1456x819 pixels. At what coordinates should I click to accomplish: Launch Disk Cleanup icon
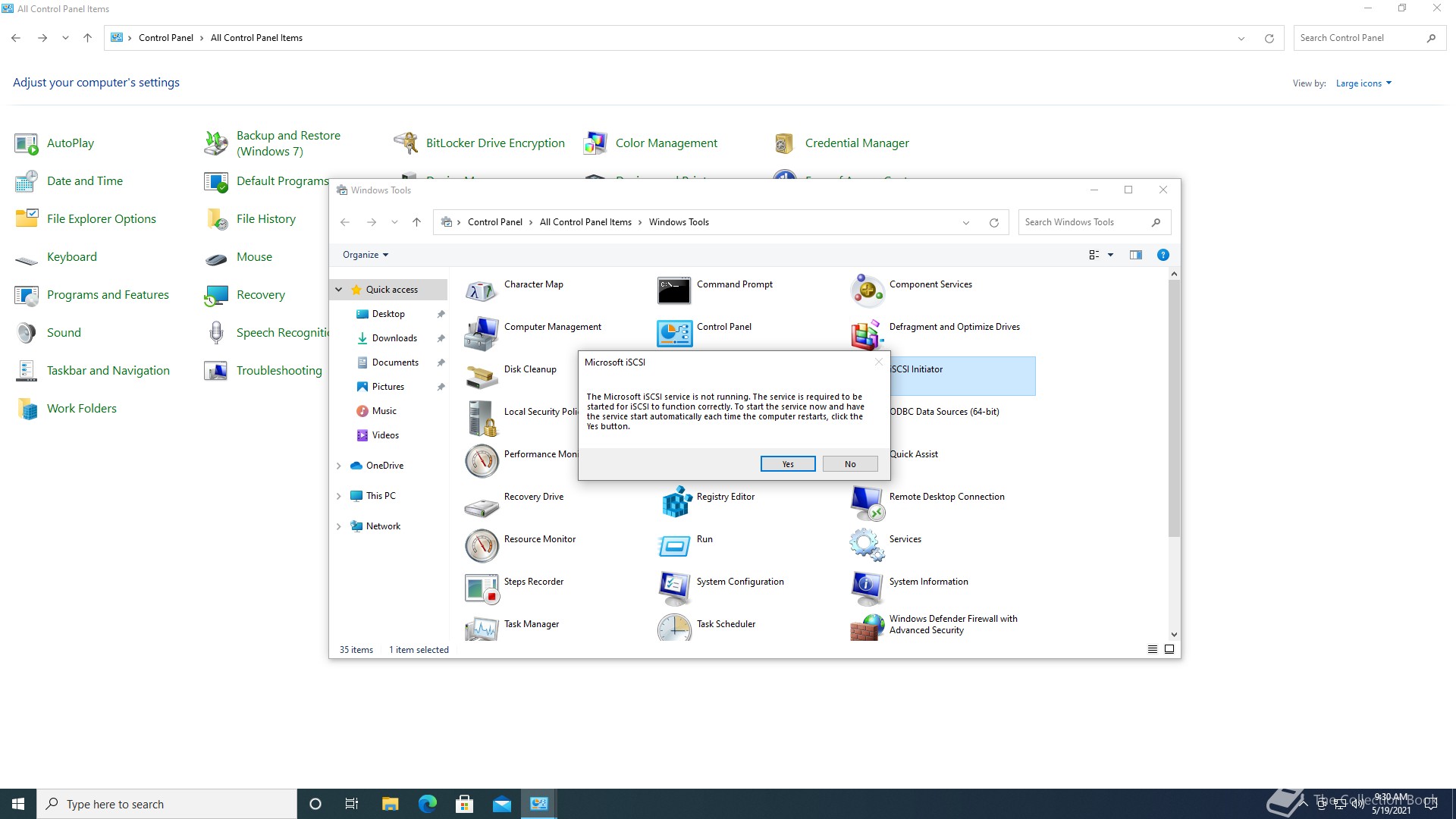[481, 375]
